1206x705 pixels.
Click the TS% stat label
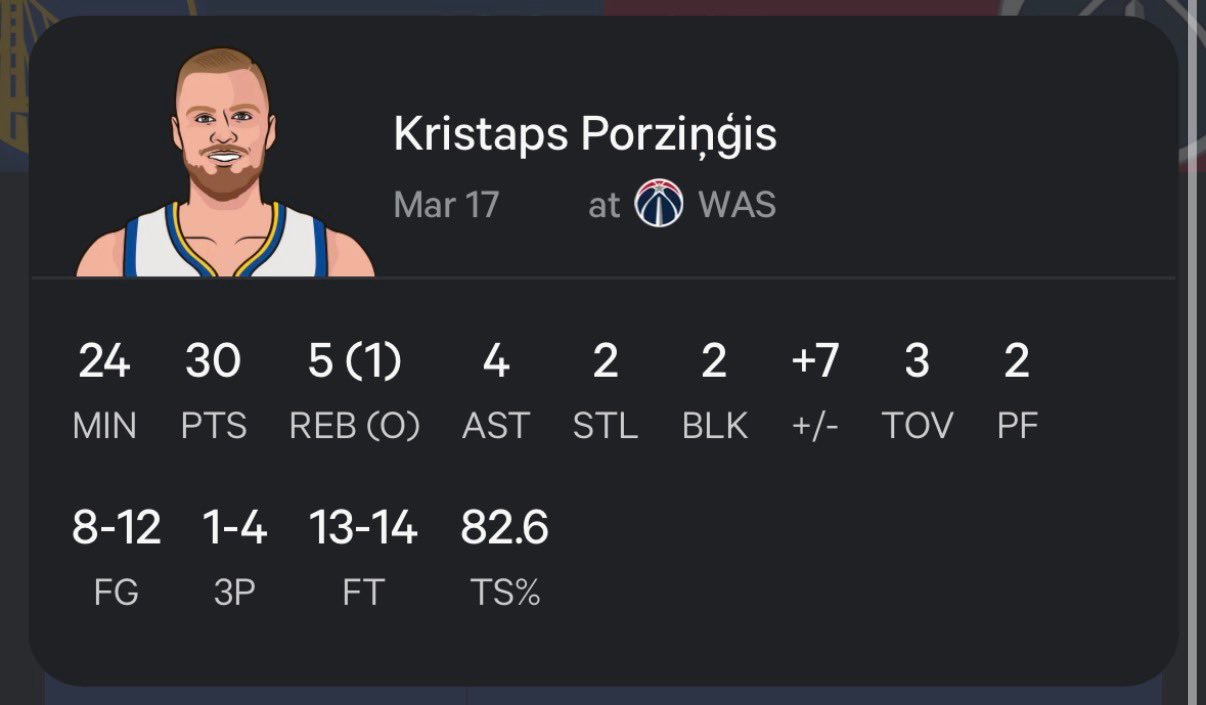coord(504,593)
